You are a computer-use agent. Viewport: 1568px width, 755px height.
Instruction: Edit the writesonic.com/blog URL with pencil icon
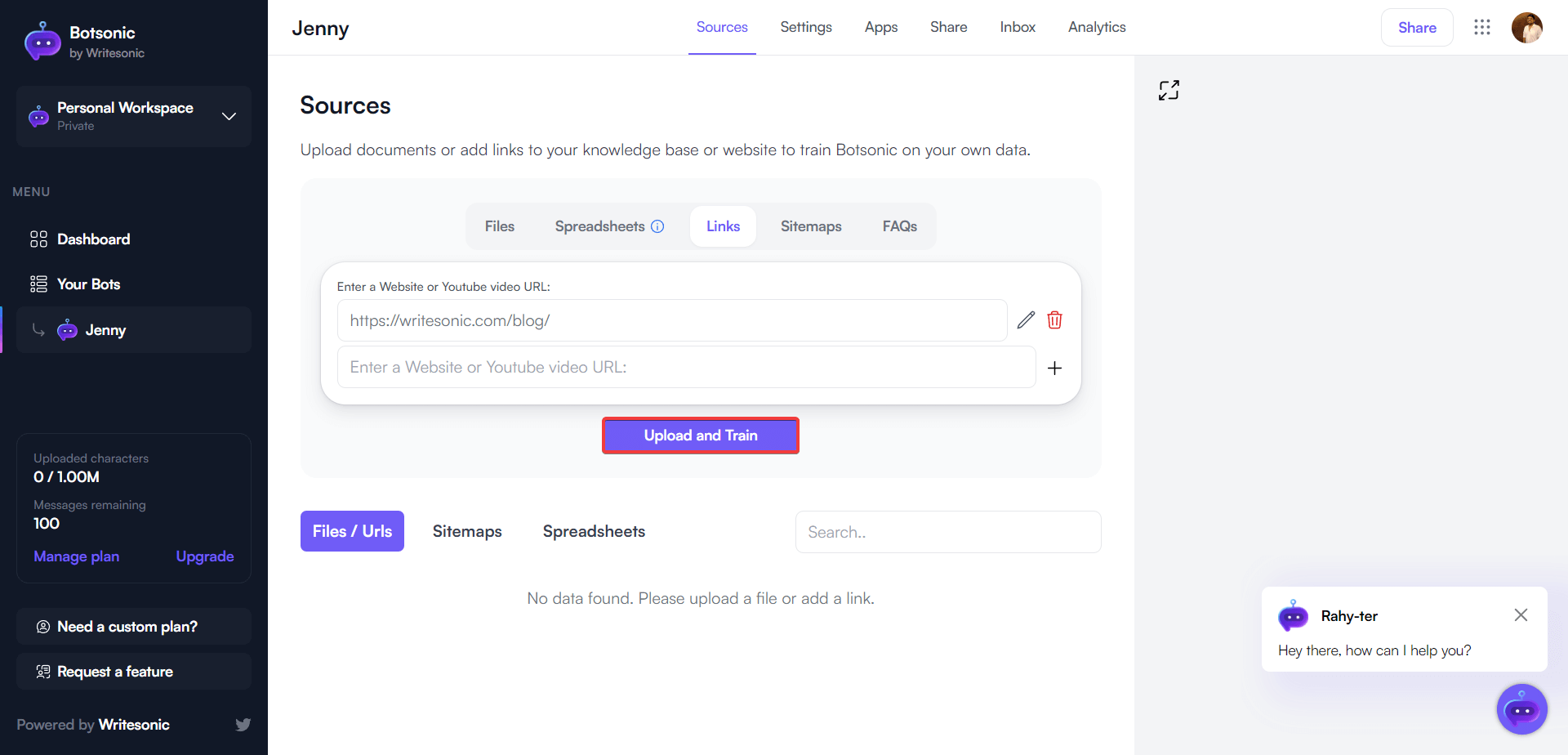[x=1026, y=319]
